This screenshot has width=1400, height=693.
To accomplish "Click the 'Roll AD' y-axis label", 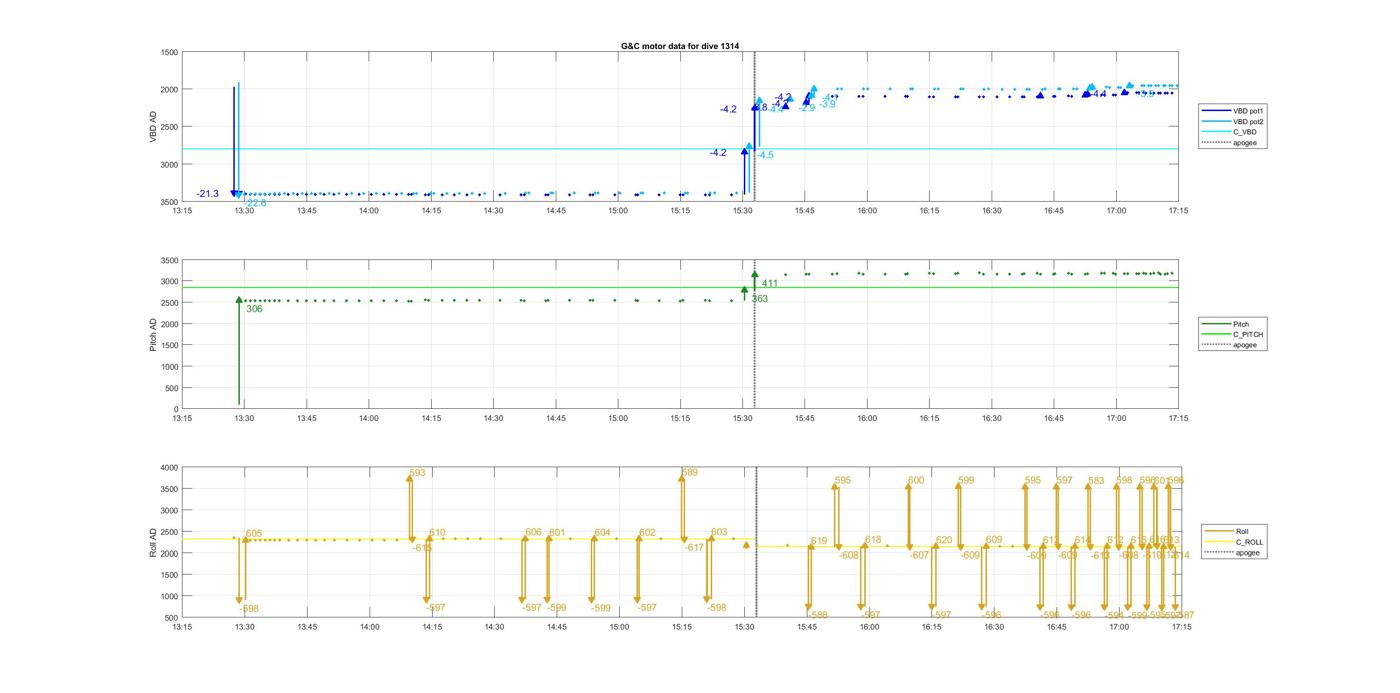I will point(153,542).
